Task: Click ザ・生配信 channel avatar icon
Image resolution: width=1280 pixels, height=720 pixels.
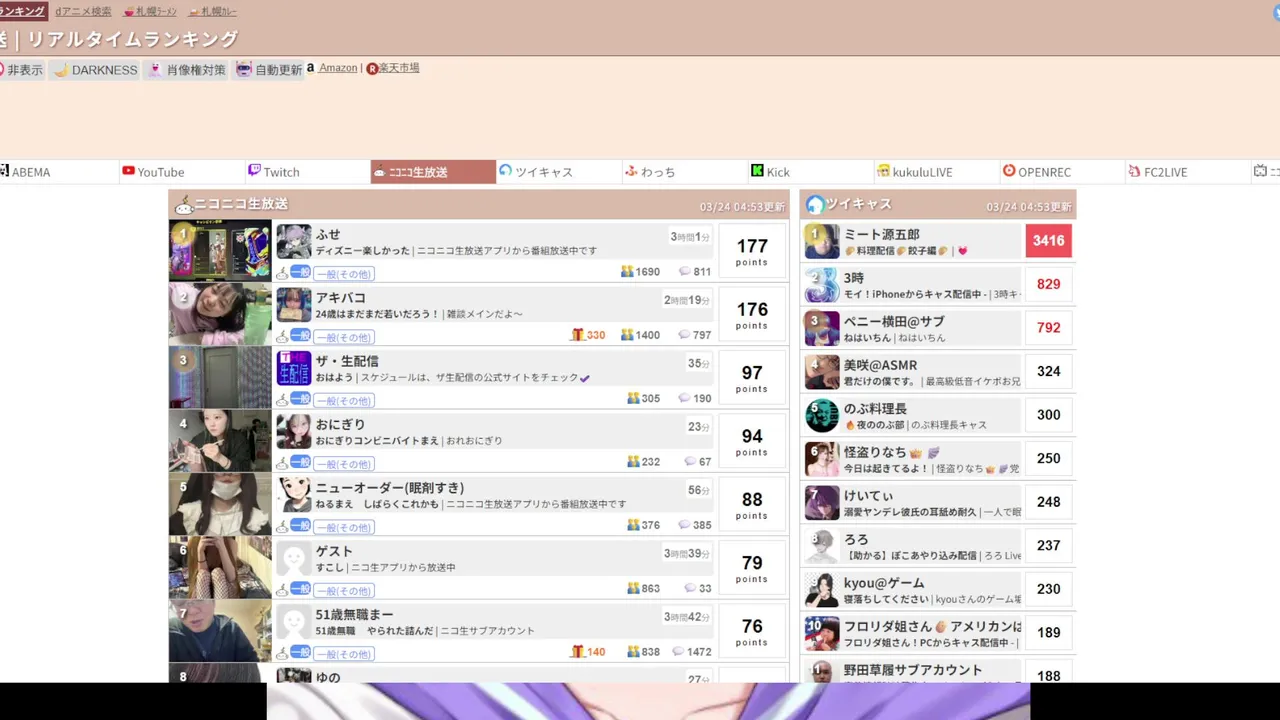Action: pyautogui.click(x=294, y=368)
